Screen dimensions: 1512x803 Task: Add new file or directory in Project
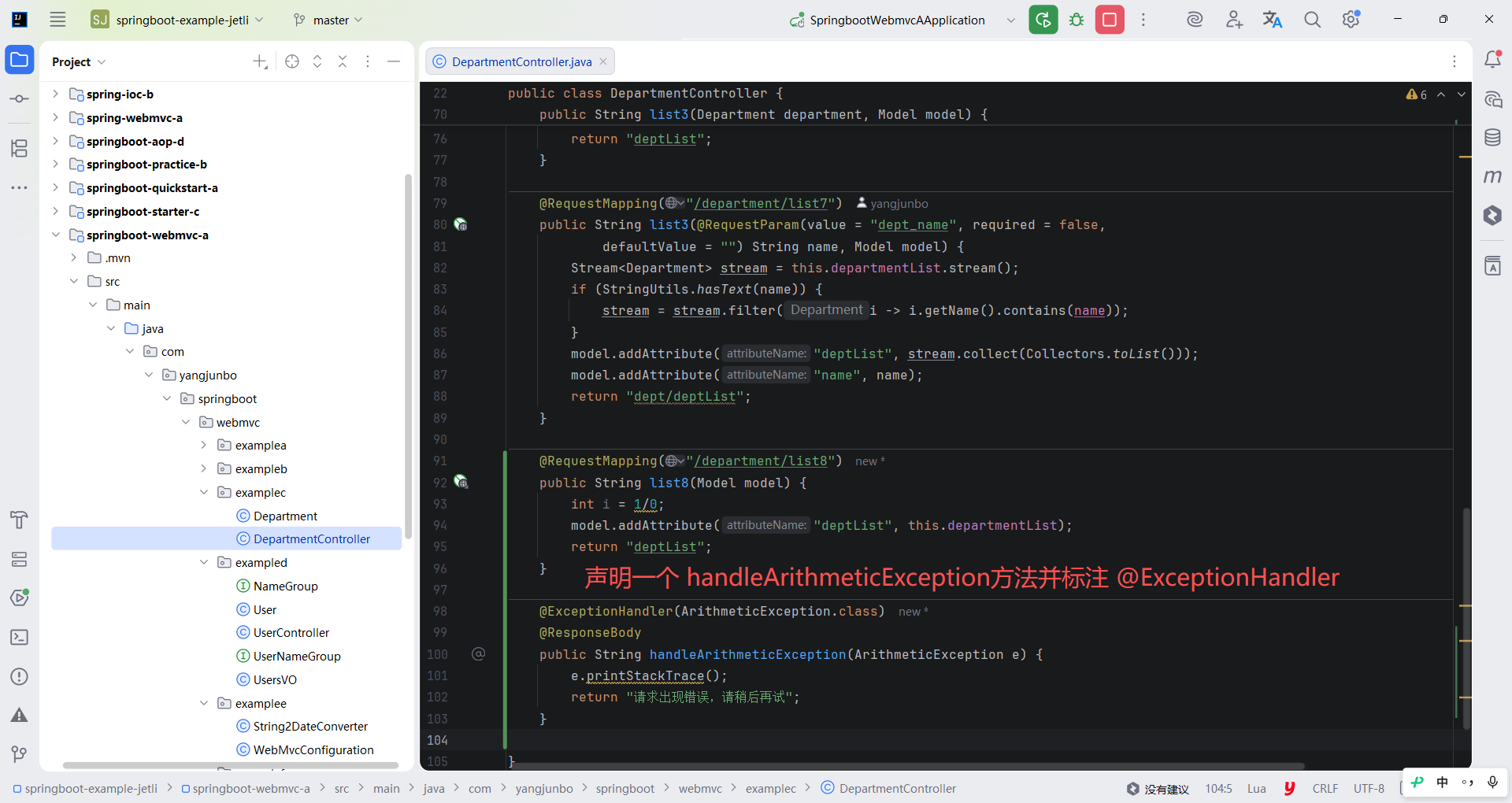[260, 61]
